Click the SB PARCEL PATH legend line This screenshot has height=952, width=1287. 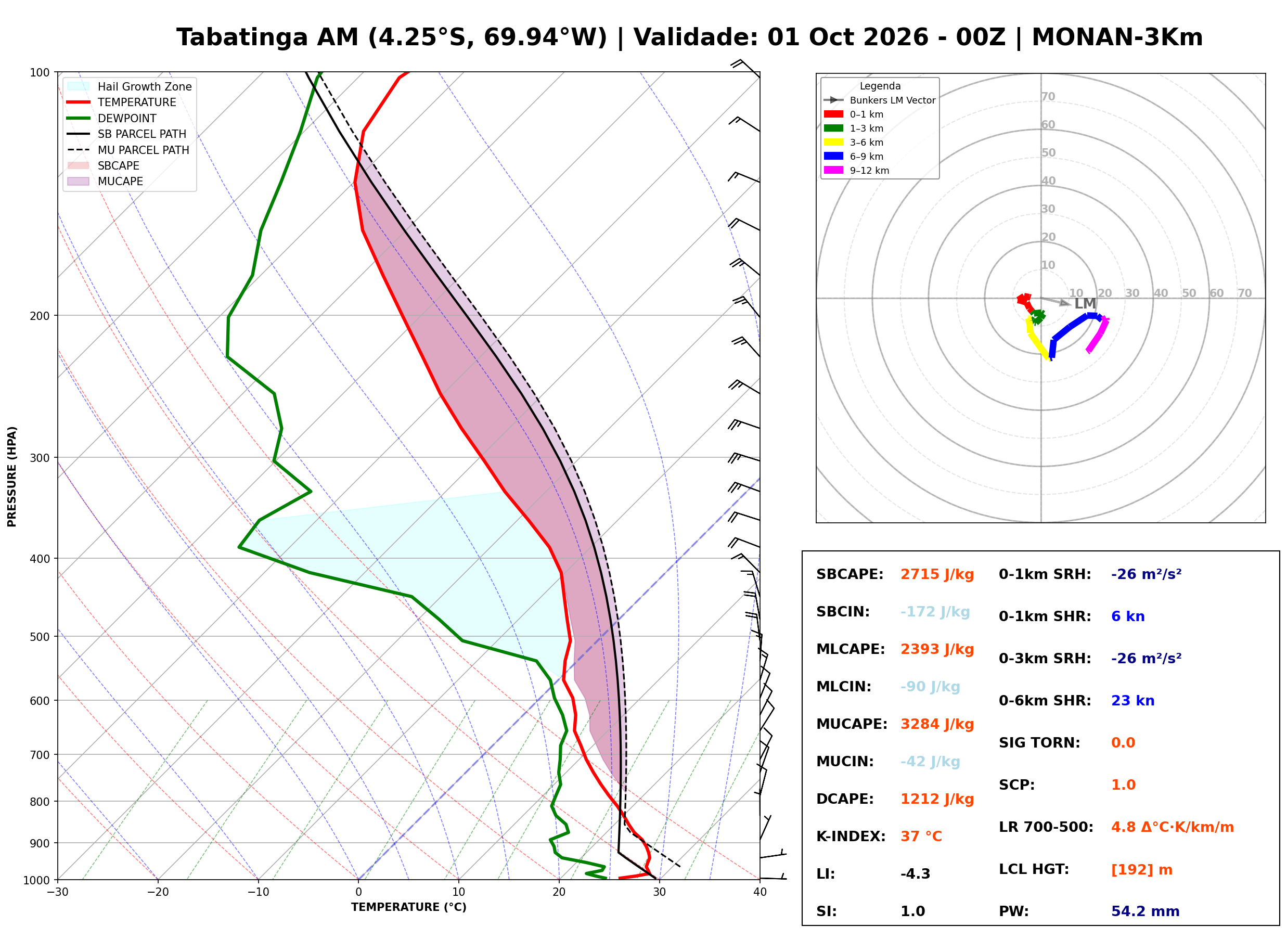79,134
